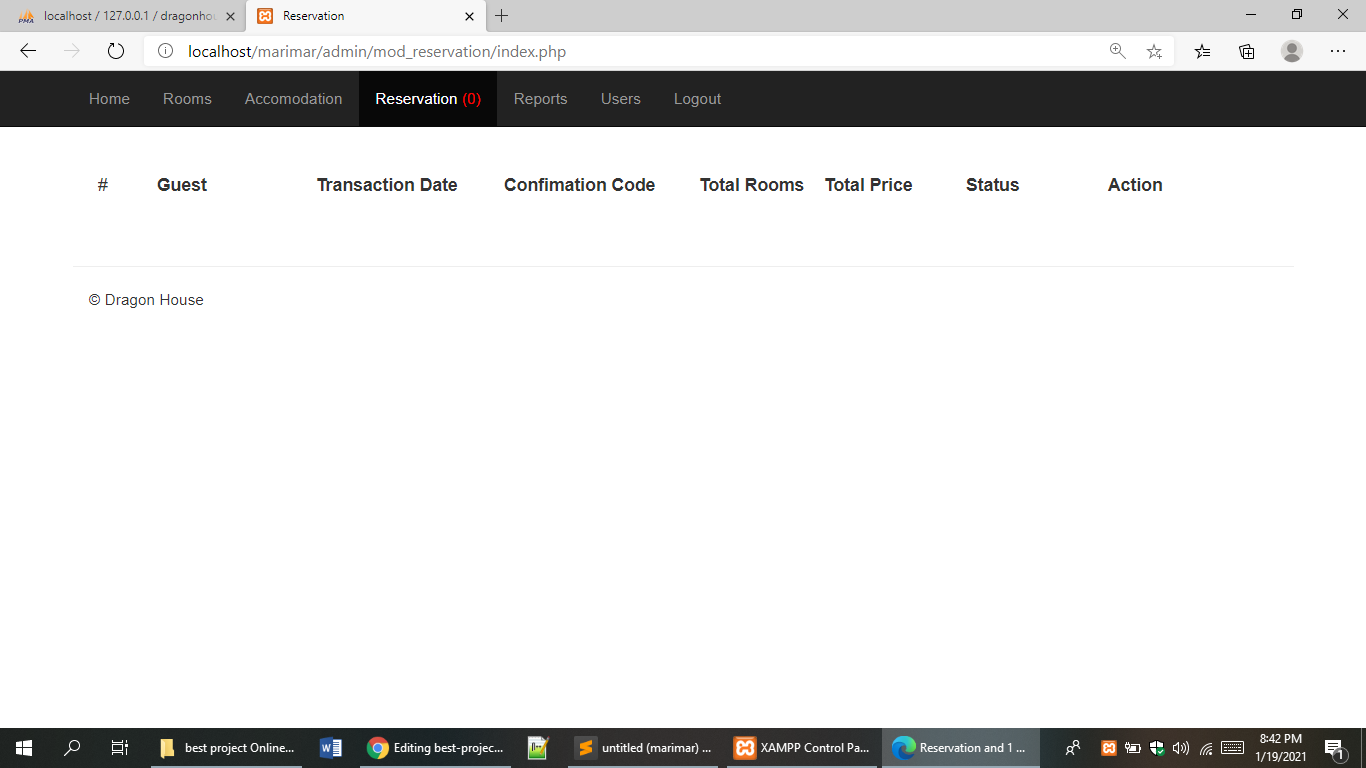Screen dimensions: 1366x768
Task: Reload the current page
Action: pyautogui.click(x=115, y=51)
